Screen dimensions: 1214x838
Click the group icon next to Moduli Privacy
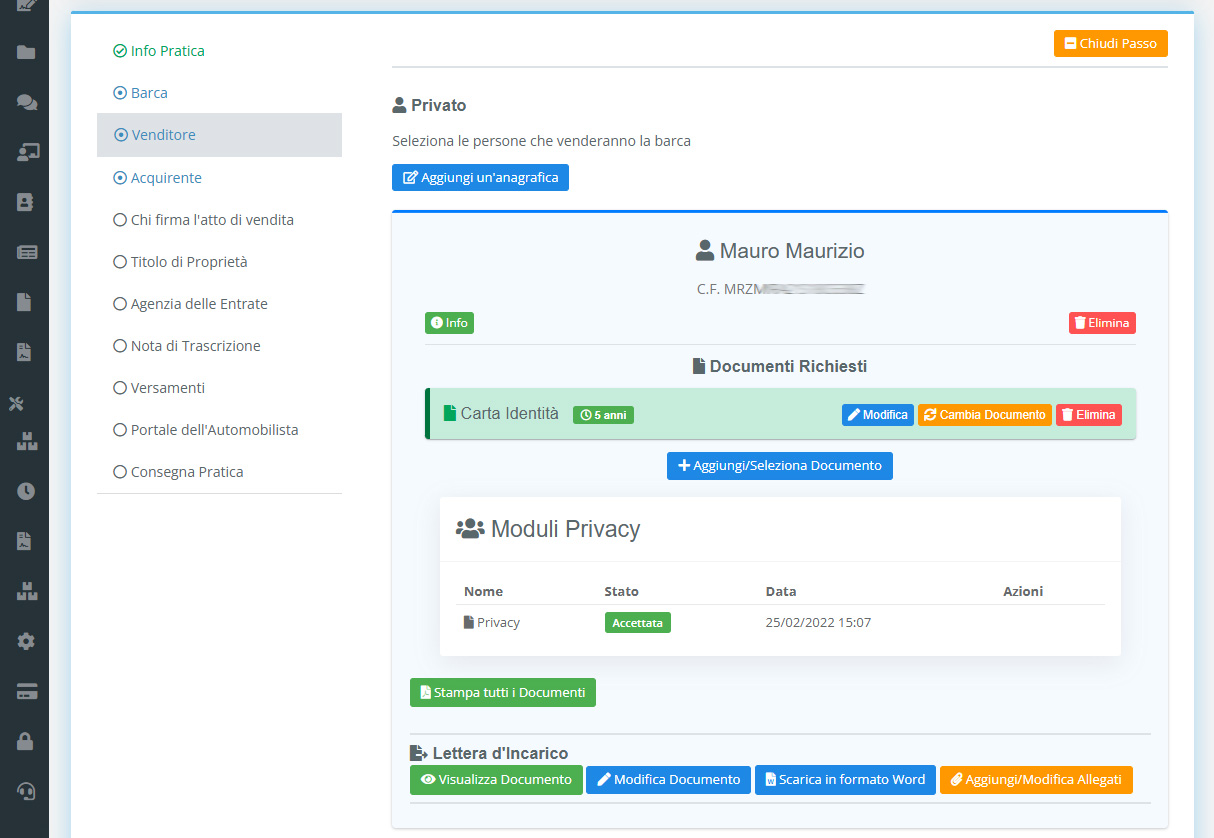click(470, 528)
